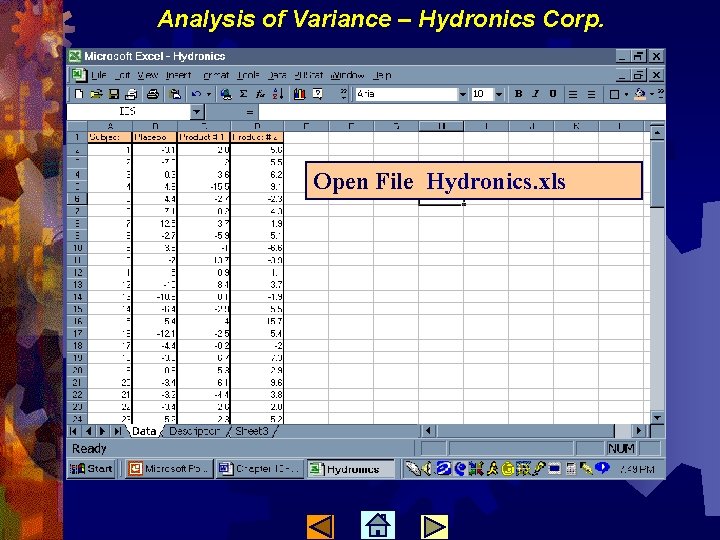Open the Borders dropdown arrow
Screen dimensions: 720x540
click(x=626, y=95)
